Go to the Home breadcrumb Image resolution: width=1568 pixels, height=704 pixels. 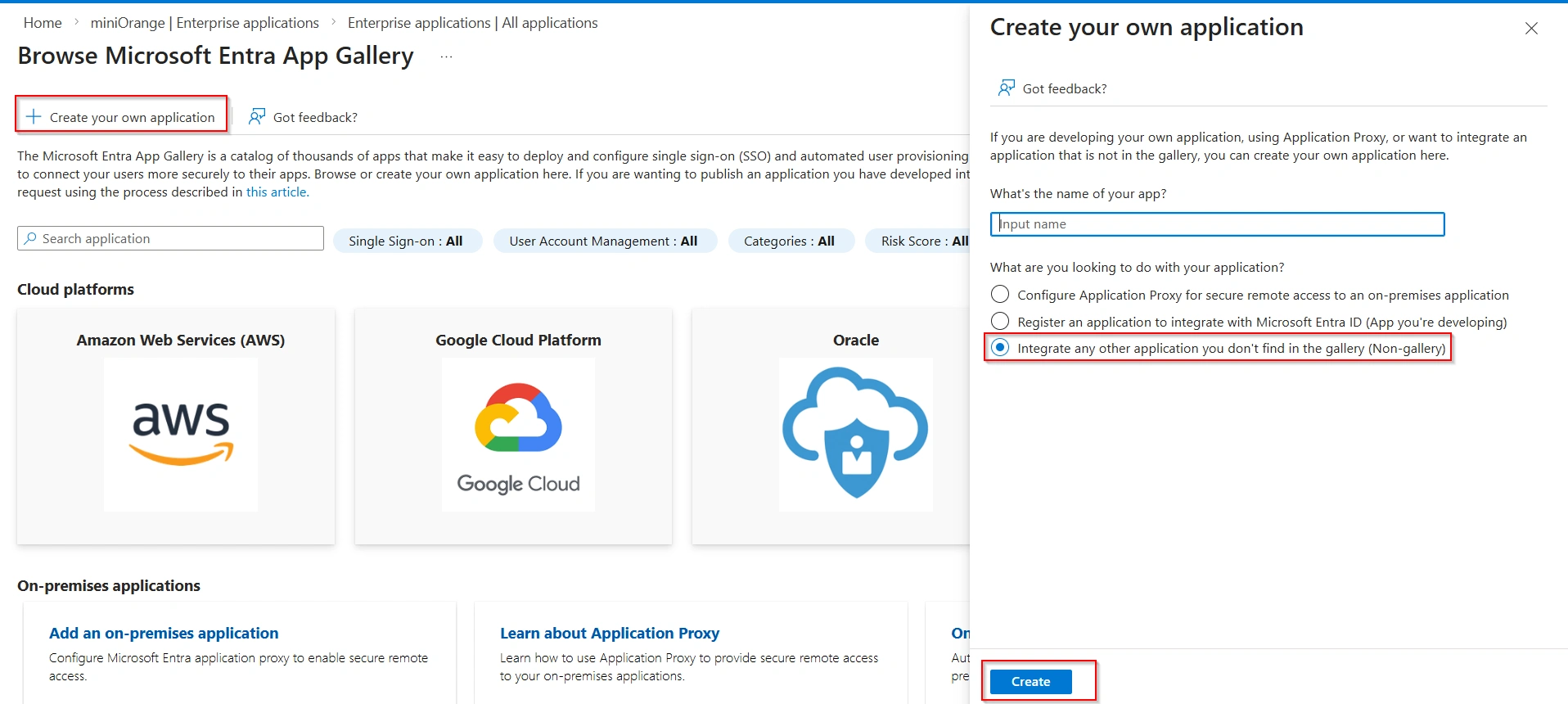coord(43,23)
